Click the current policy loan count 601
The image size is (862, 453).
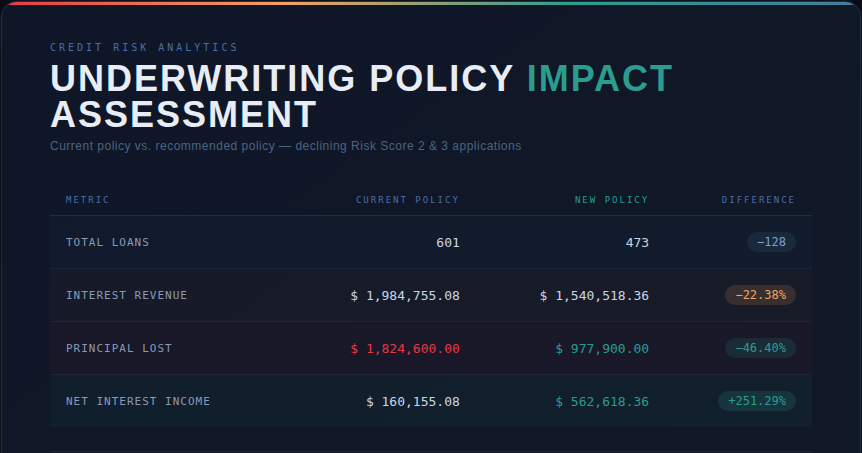[x=447, y=242]
